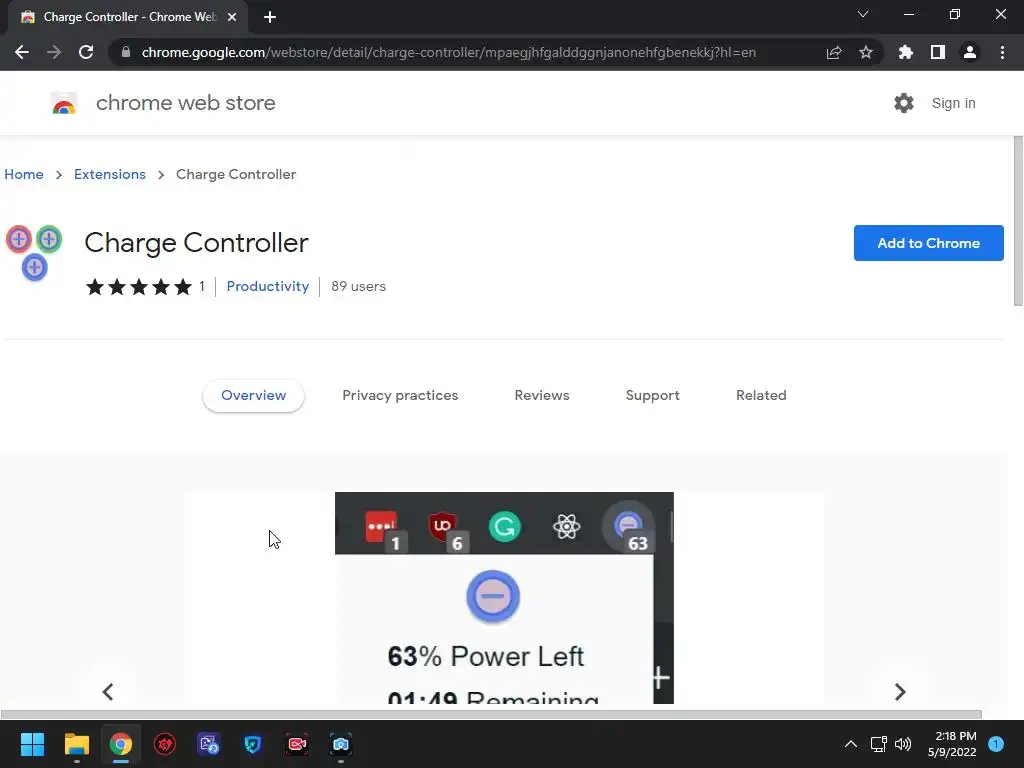
Task: Click the horizontal page scrollbar
Action: (491, 714)
